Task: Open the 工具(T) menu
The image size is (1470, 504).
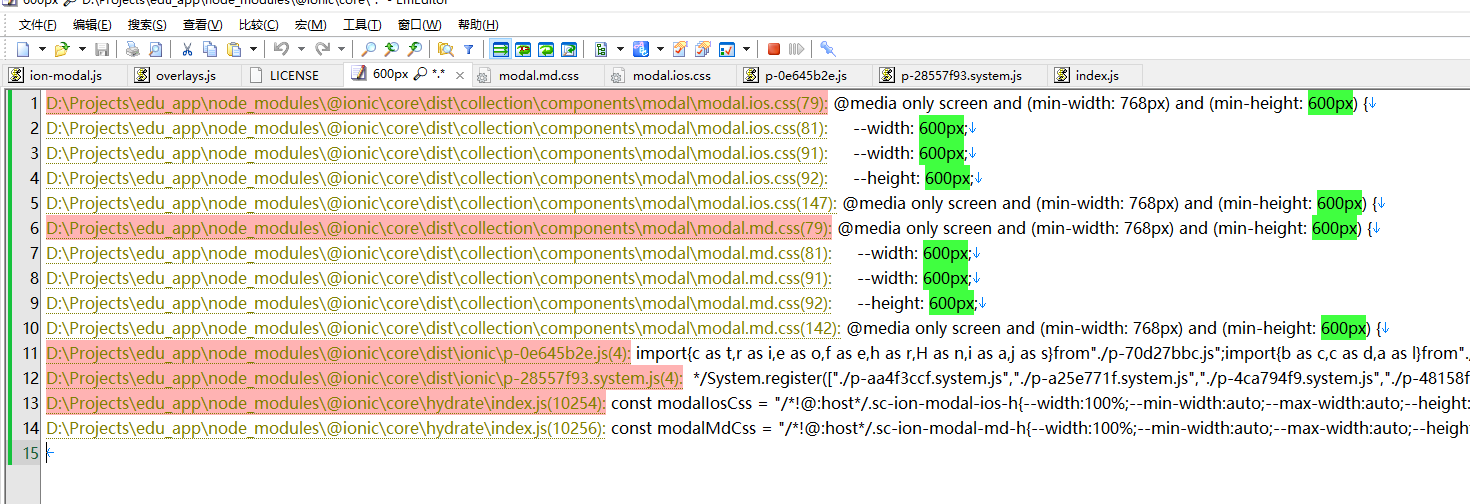Action: pos(362,25)
